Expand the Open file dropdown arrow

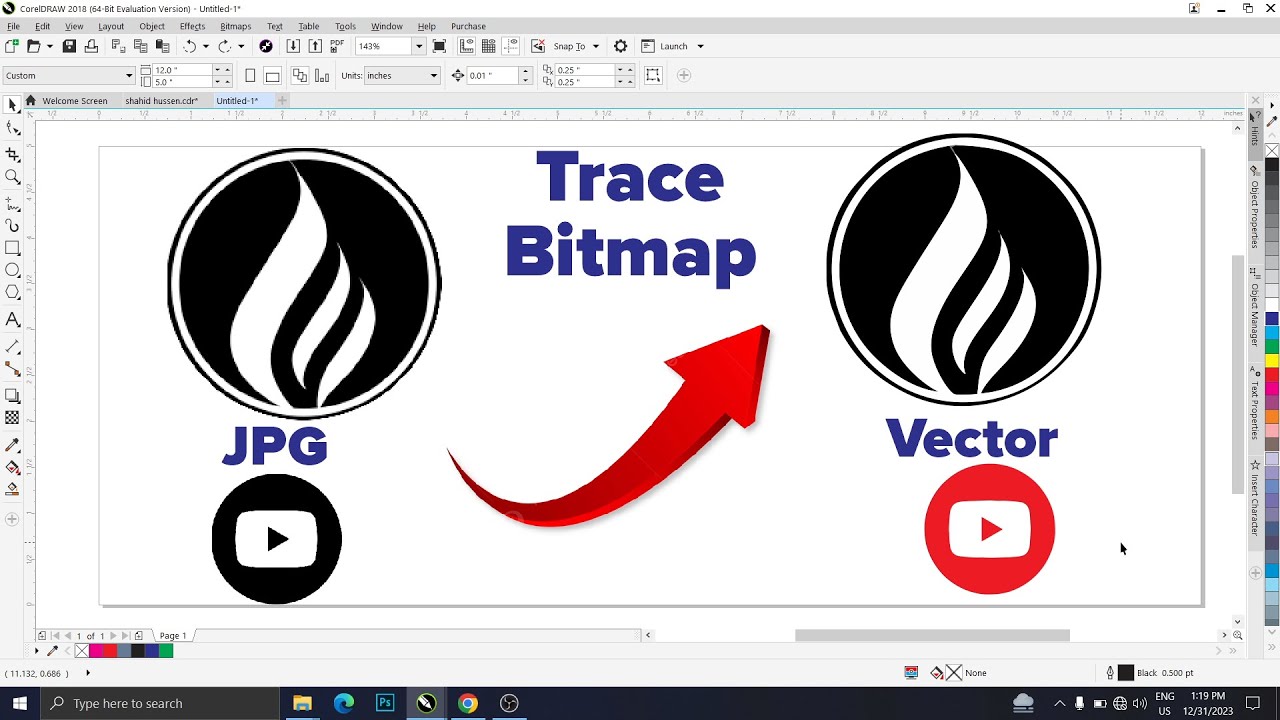pos(49,46)
